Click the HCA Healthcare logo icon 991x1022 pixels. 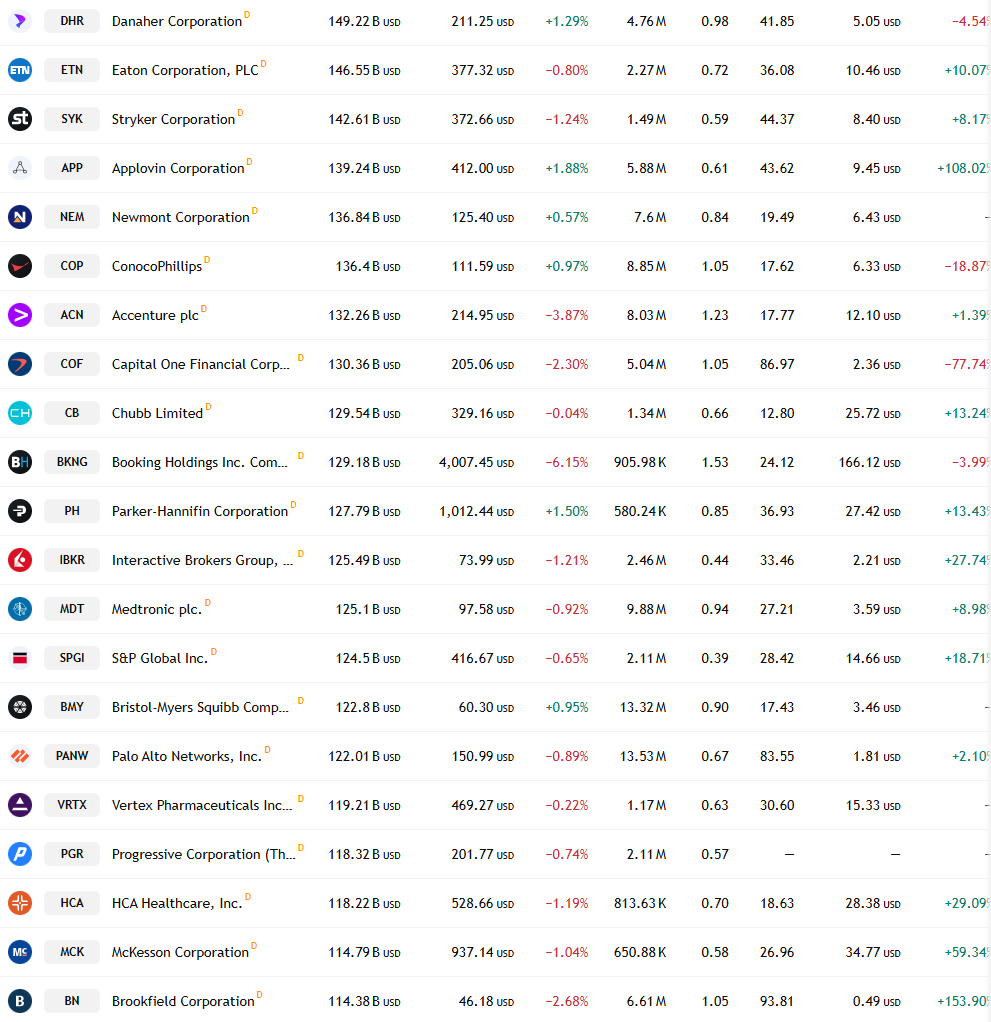[x=20, y=903]
